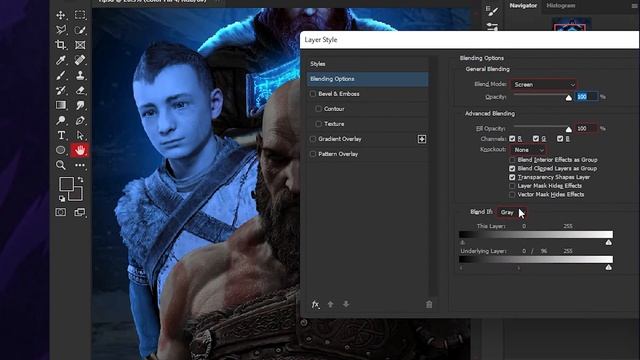Select Blending Options in the list
Screen dimensions: 640x360
tap(367, 79)
